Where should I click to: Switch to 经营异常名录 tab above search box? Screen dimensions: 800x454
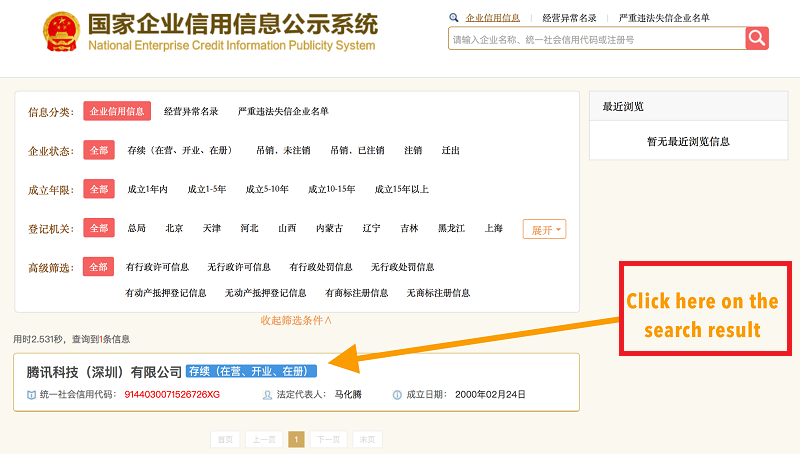click(x=569, y=18)
